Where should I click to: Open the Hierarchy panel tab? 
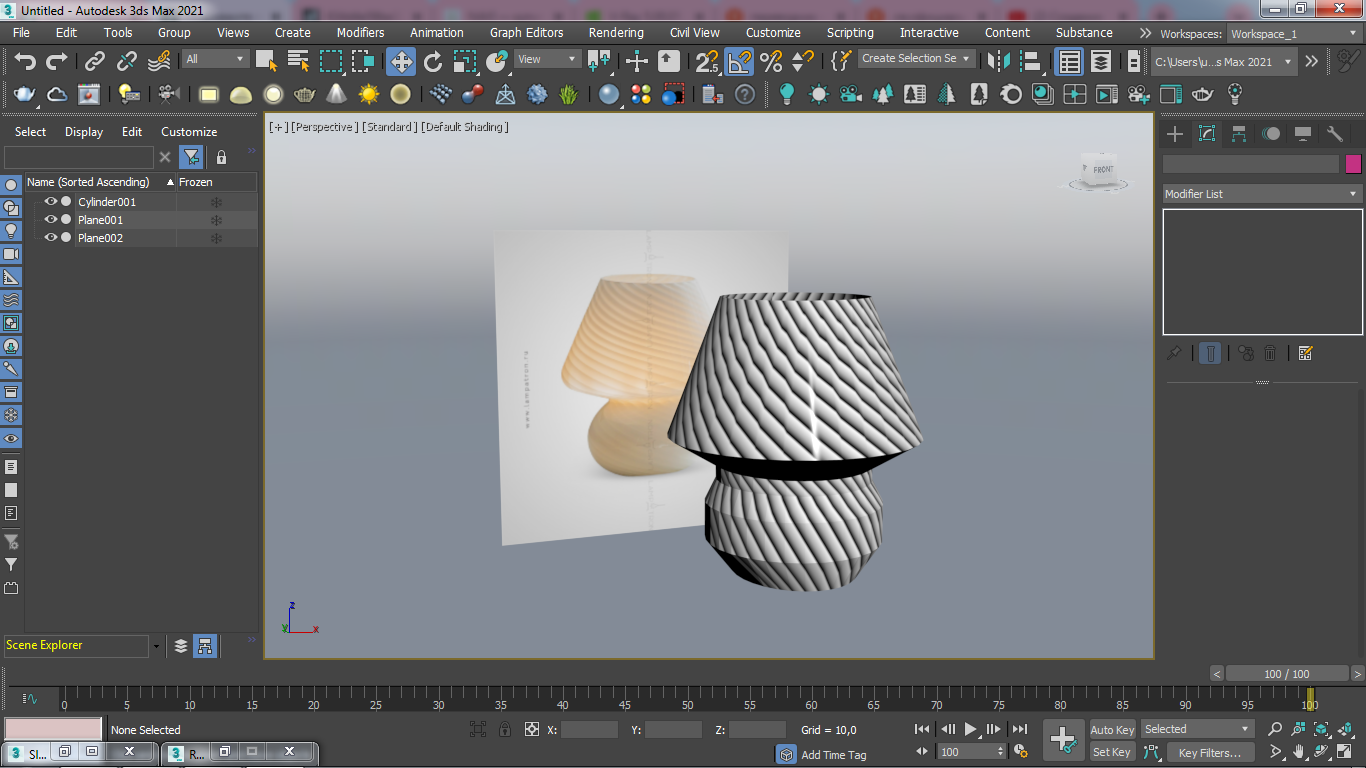[1239, 134]
